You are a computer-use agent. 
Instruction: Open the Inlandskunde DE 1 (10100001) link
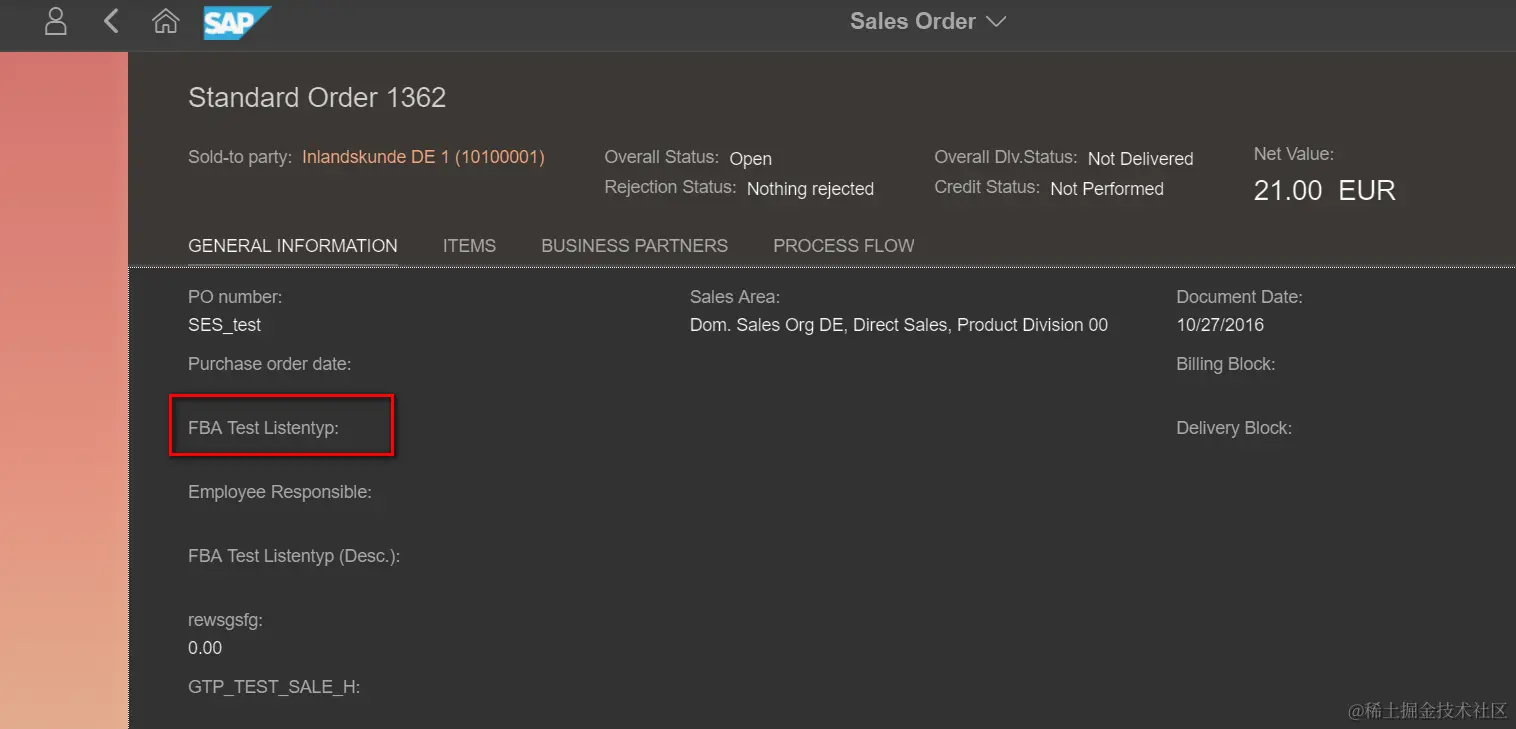423,157
